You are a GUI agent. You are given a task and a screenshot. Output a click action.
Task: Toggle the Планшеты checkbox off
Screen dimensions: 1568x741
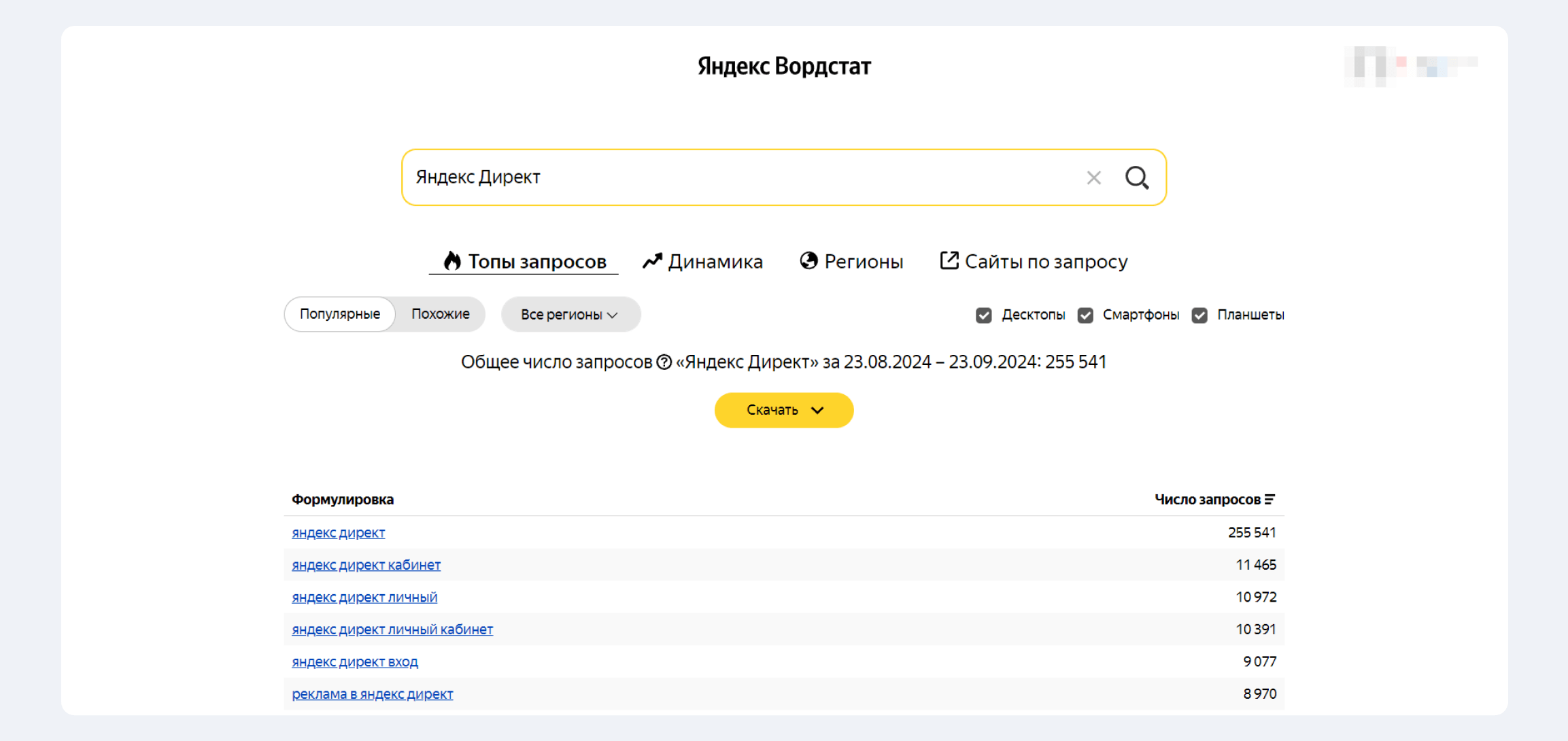[x=1199, y=315]
